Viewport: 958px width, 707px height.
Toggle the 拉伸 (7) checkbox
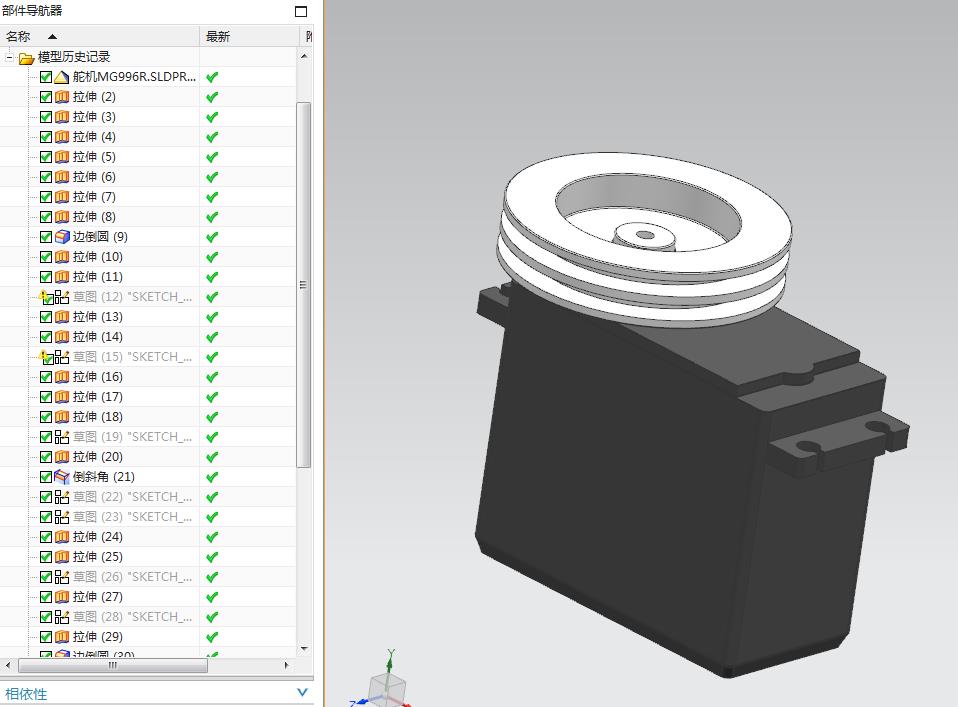click(46, 197)
